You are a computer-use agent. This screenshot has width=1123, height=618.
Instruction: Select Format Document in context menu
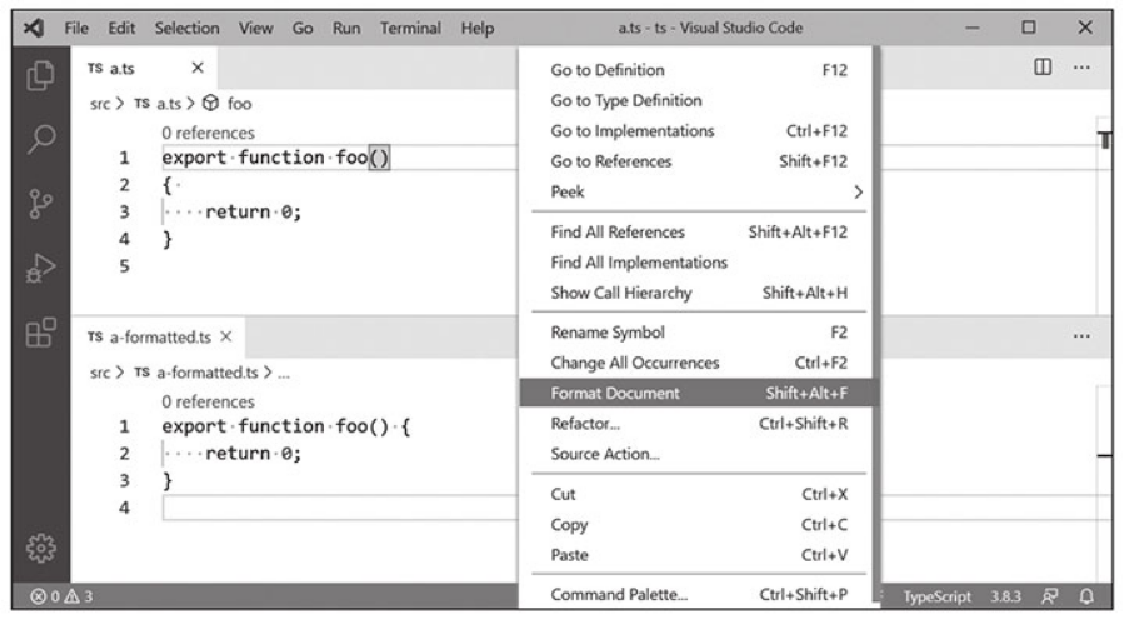pyautogui.click(x=698, y=393)
